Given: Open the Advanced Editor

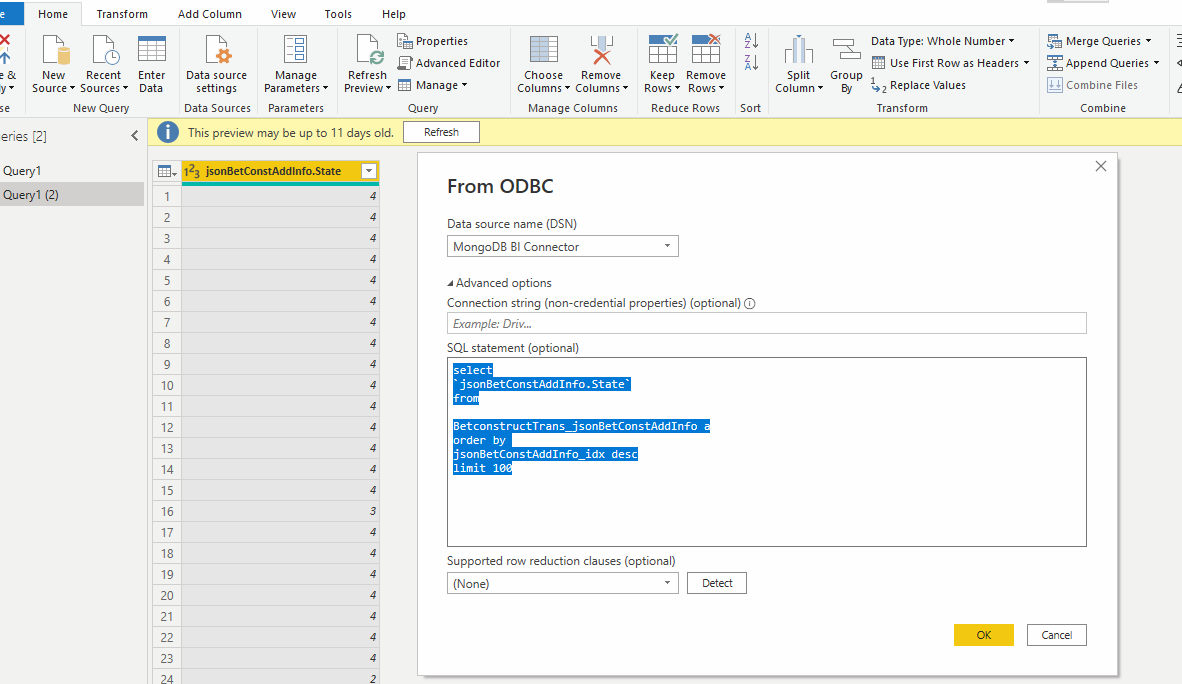Looking at the screenshot, I should 449,63.
